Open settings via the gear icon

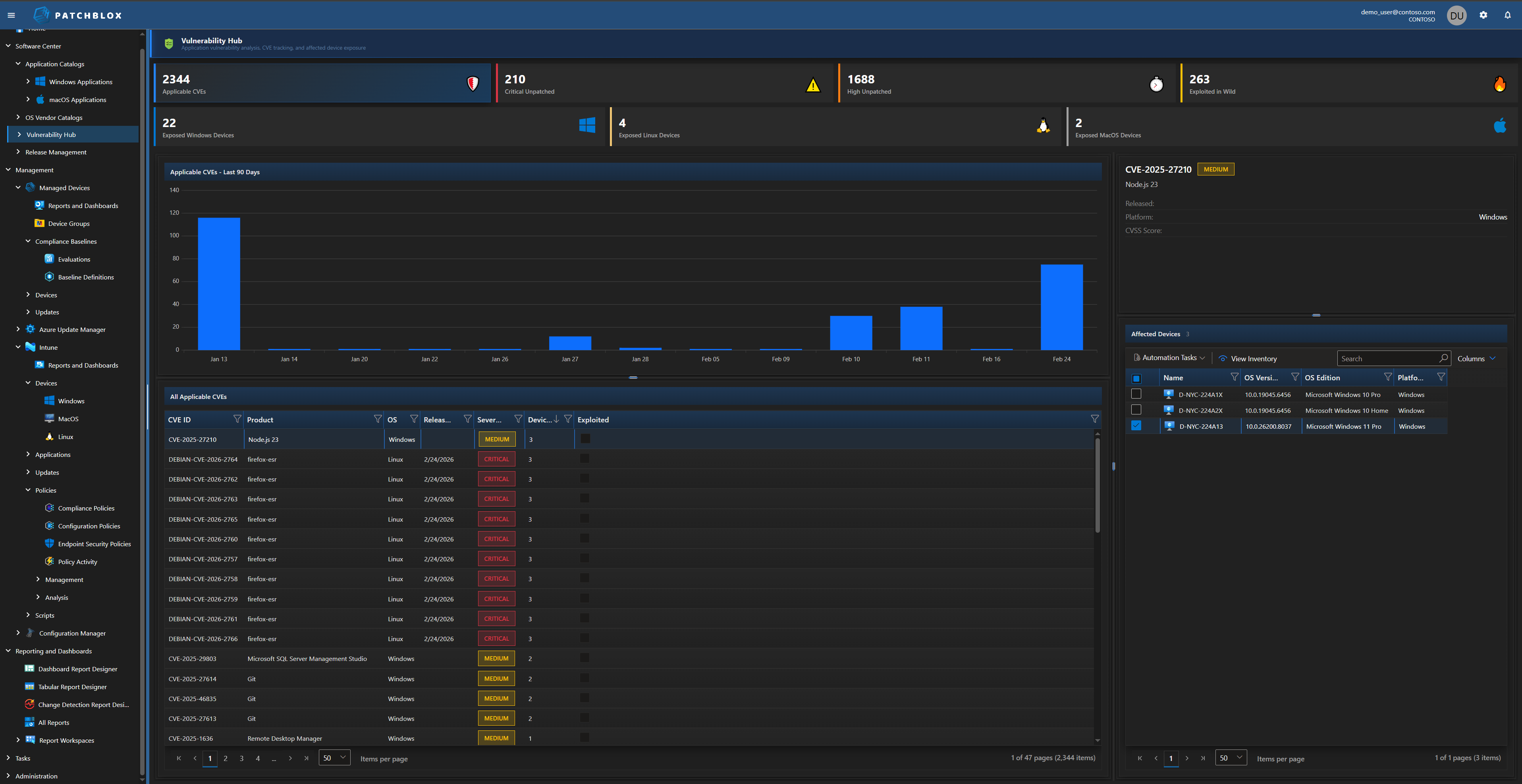(1483, 15)
